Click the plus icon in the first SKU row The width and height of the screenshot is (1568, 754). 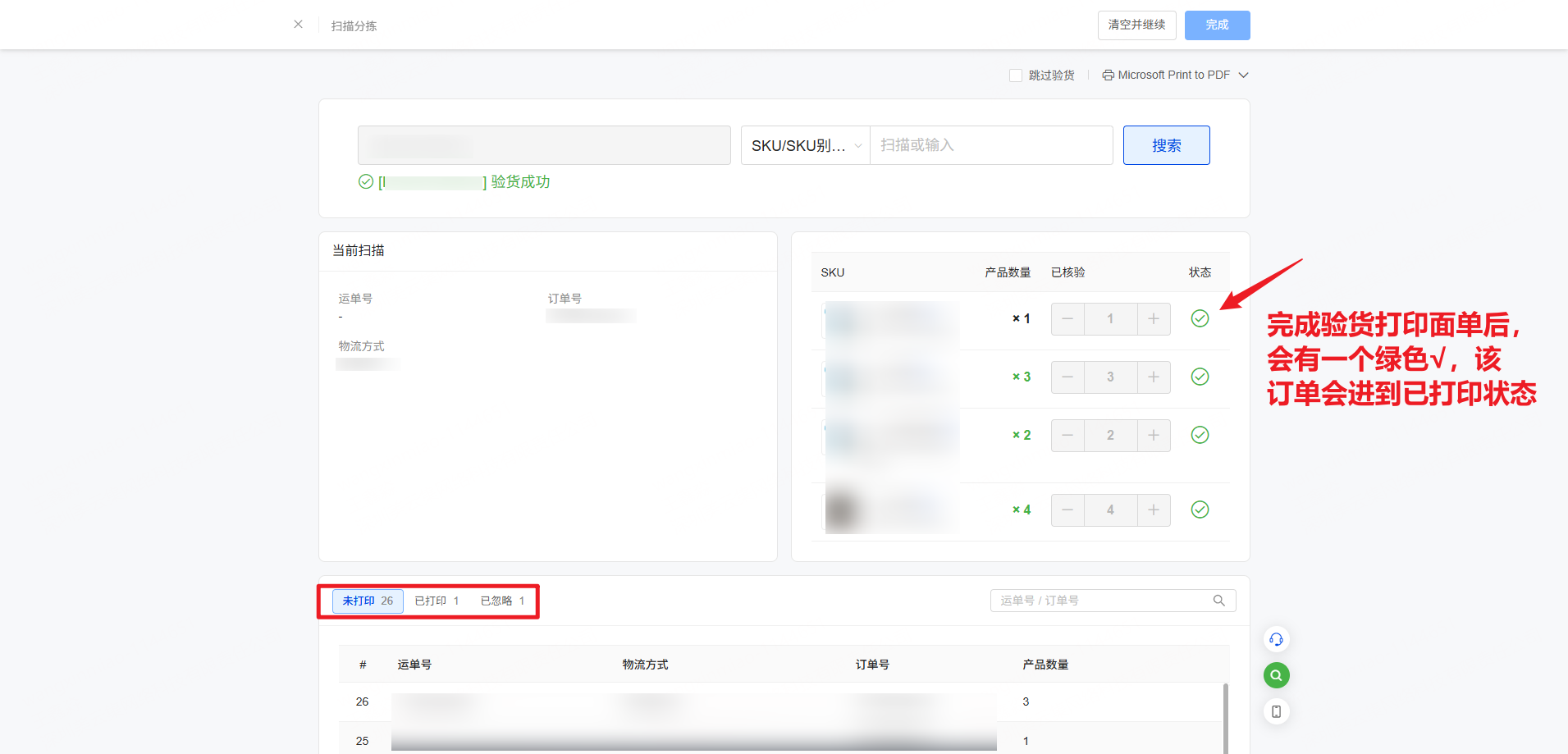click(x=1153, y=319)
